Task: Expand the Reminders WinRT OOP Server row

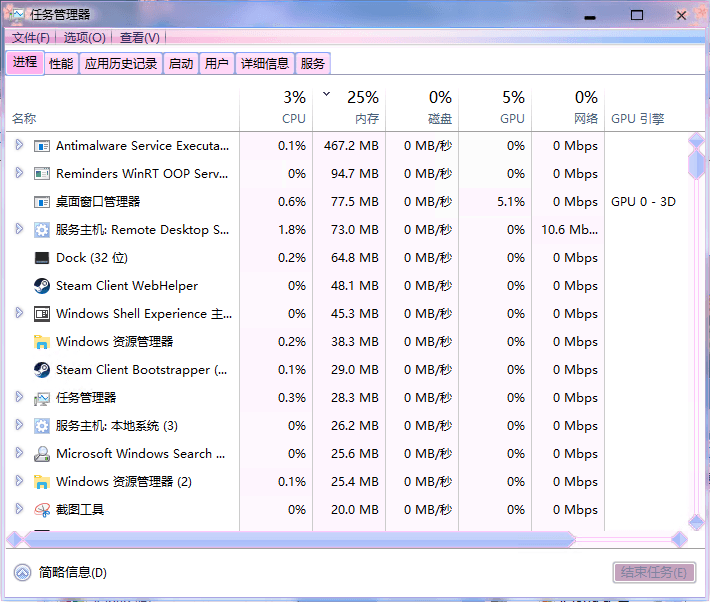Action: pos(19,173)
